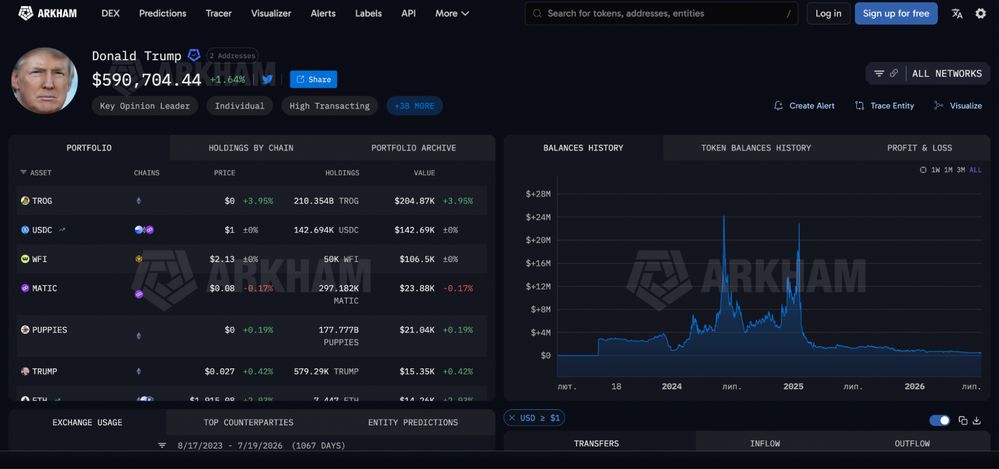Viewport: 999px width, 469px height.
Task: Switch to the Entity Predictions tab
Action: pyautogui.click(x=413, y=422)
